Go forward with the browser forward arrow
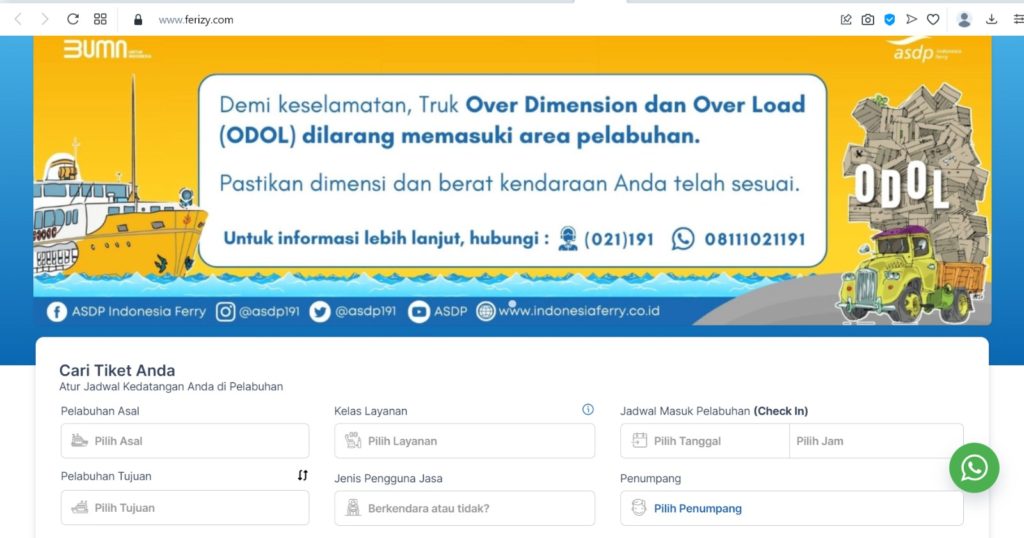Viewport: 1024px width, 538px height. pos(44,20)
